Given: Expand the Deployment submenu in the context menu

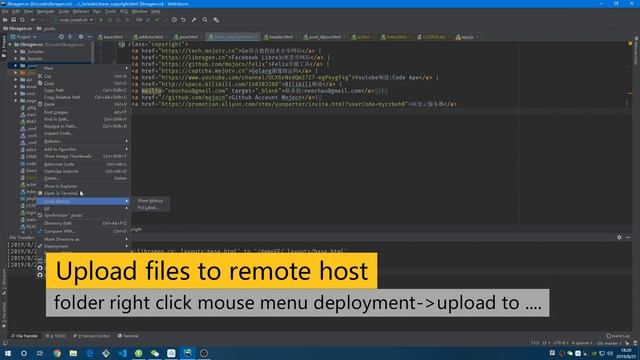Looking at the screenshot, I should pos(83,246).
